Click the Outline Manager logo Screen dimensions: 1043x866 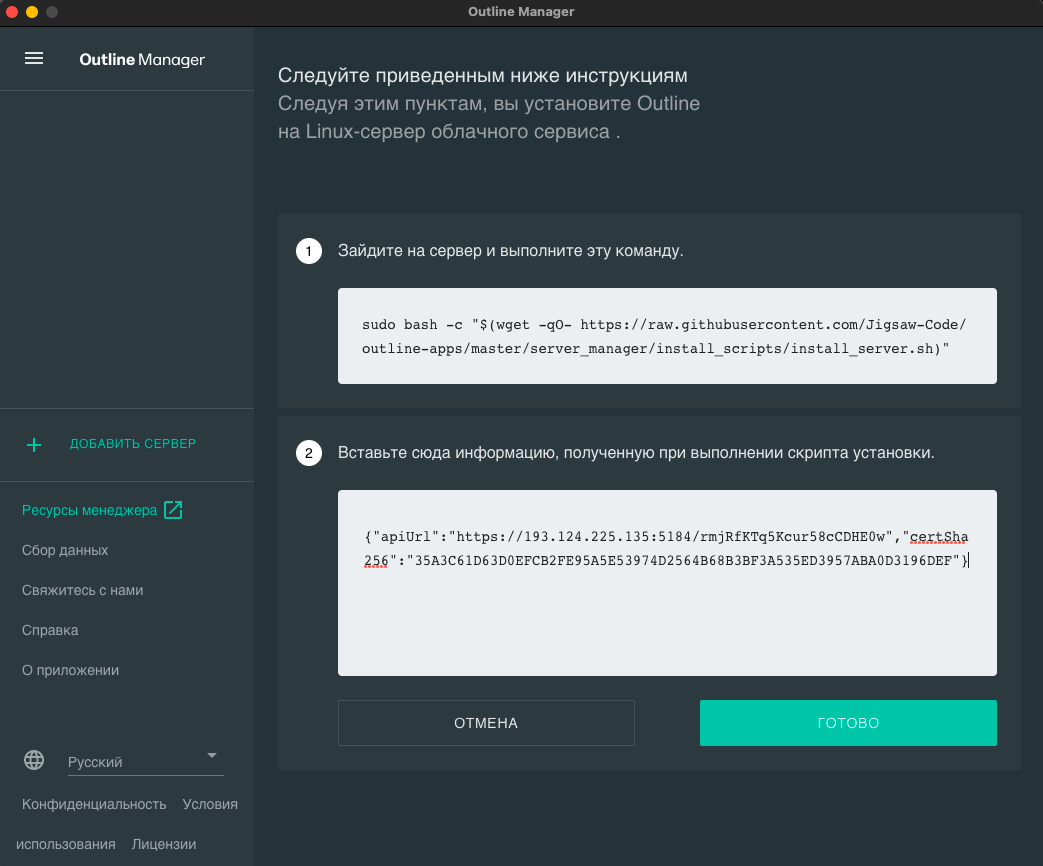(x=142, y=60)
